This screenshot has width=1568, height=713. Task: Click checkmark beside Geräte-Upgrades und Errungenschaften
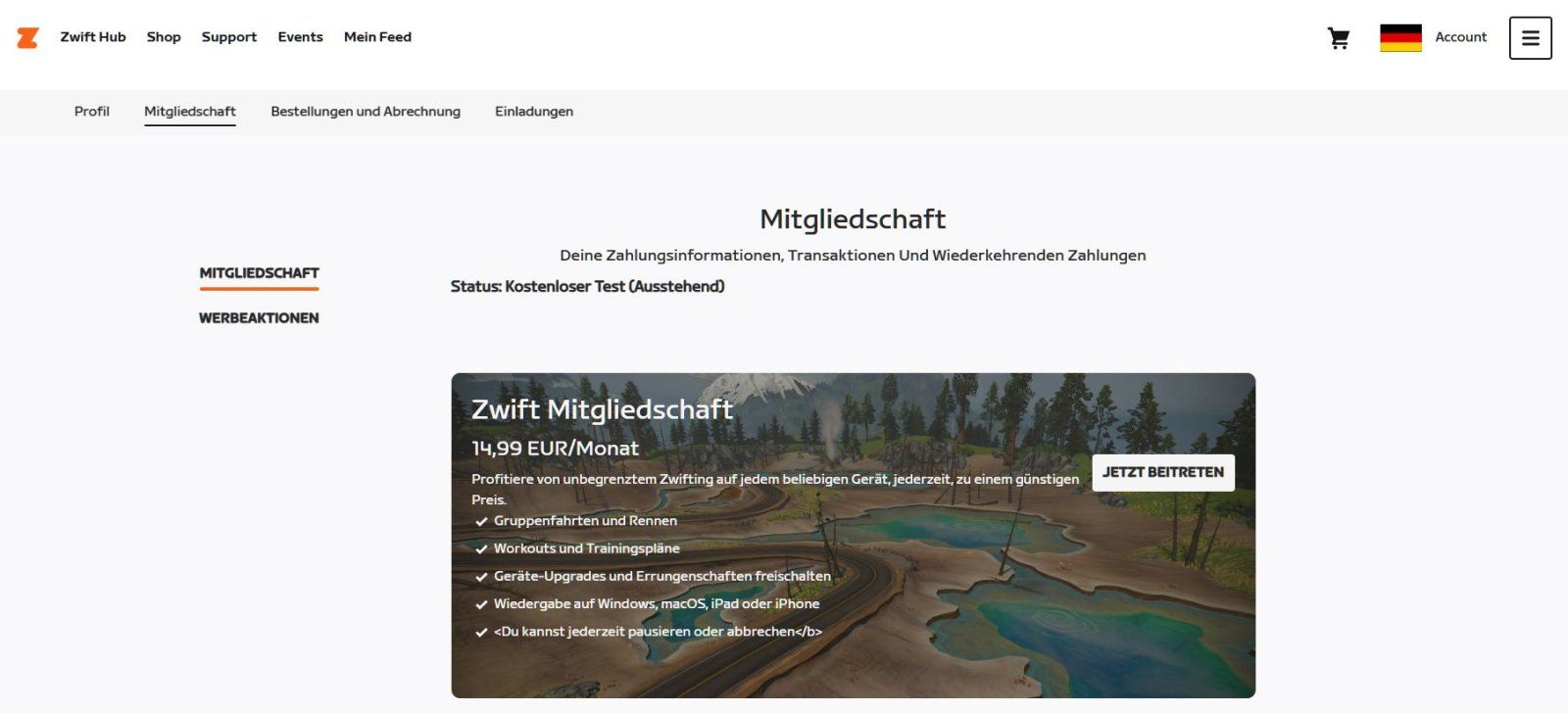(481, 577)
